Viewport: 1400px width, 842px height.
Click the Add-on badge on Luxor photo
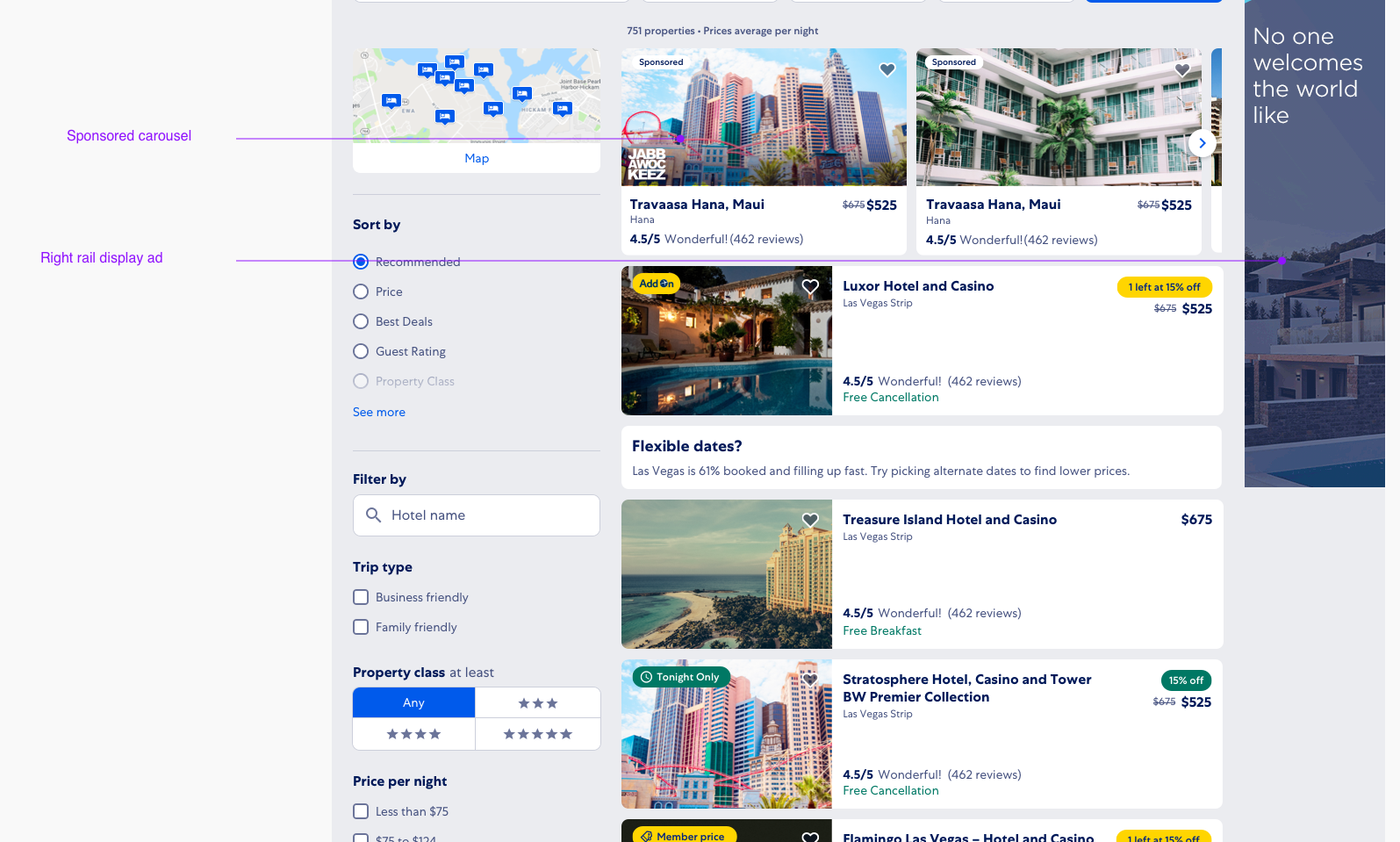(657, 284)
